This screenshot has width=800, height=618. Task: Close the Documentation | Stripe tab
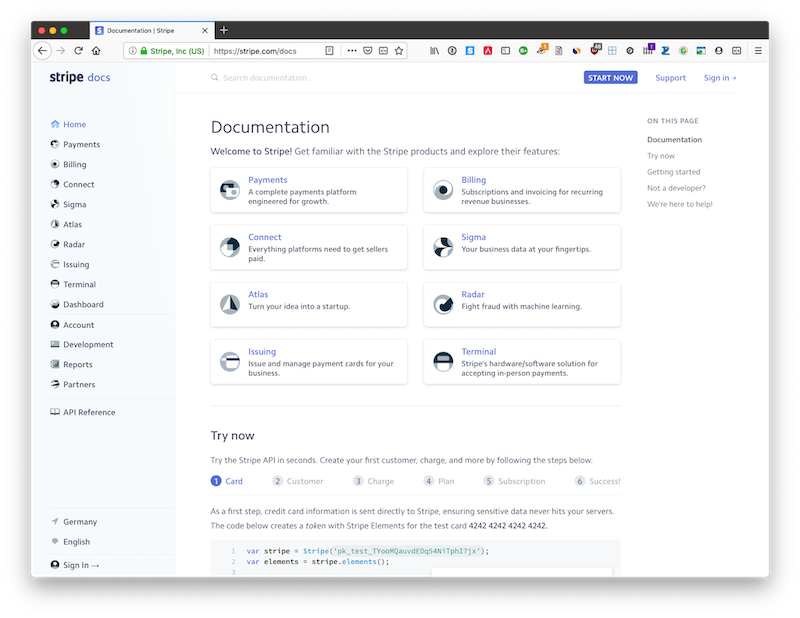tap(205, 31)
